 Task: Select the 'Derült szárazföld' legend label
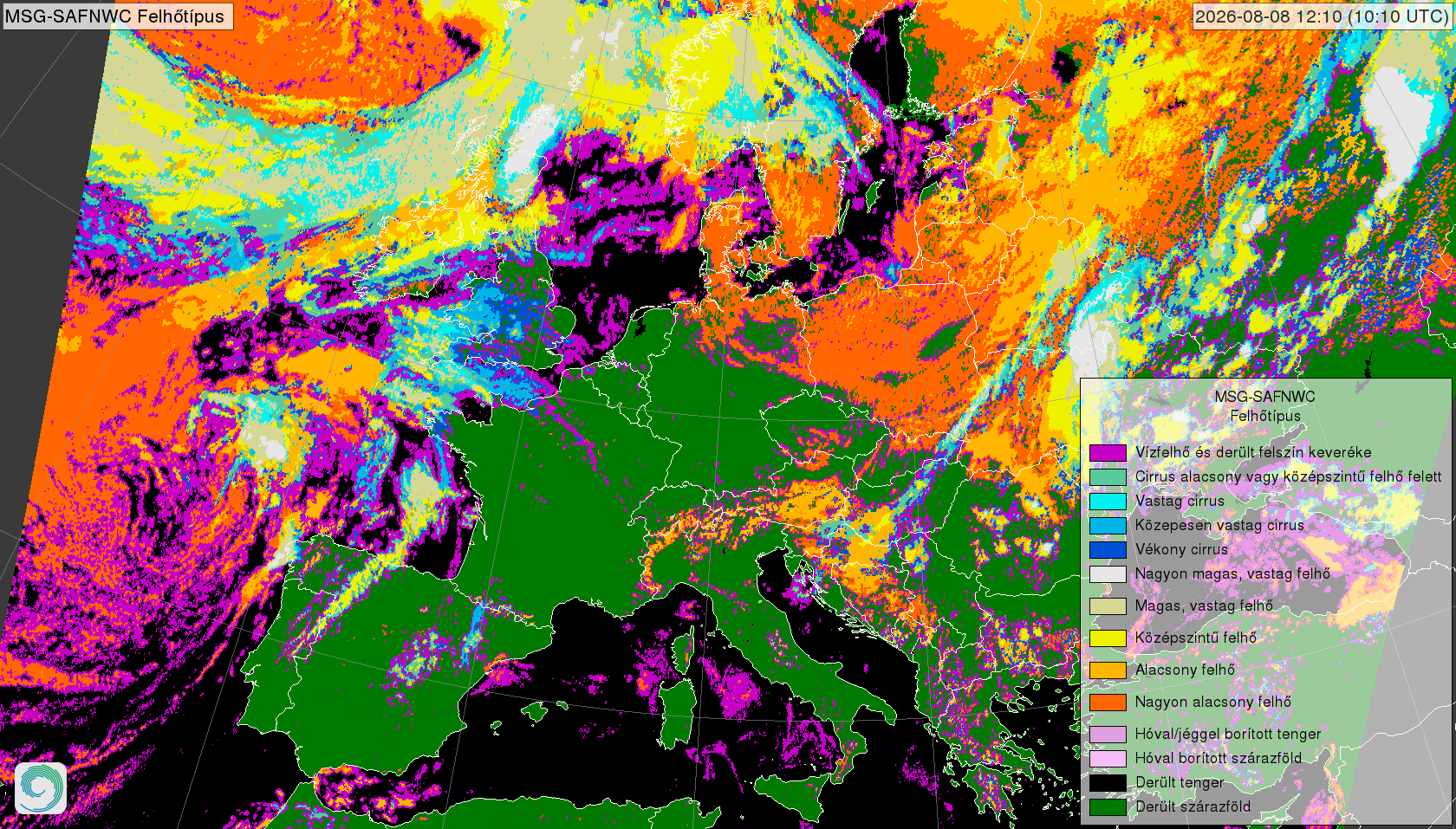[1193, 806]
